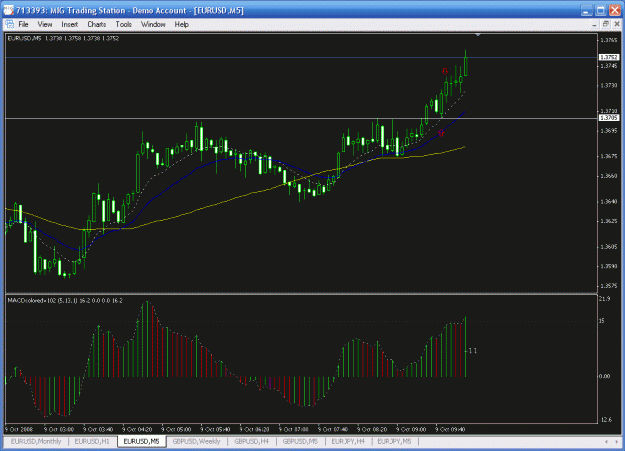Click the 1.3590 value on price axis
625x451 pixels.
pos(609,266)
